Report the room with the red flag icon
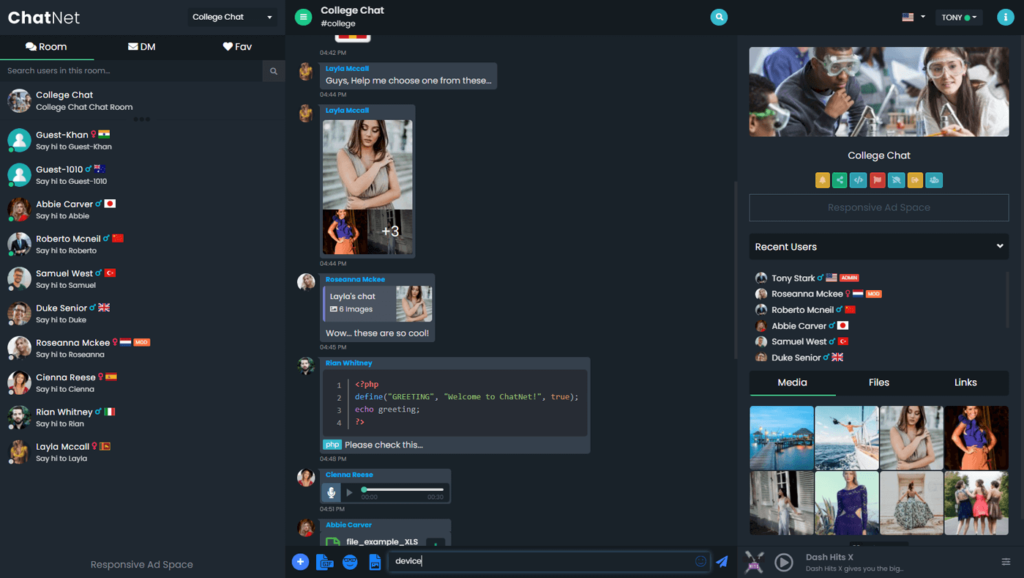 (876, 180)
